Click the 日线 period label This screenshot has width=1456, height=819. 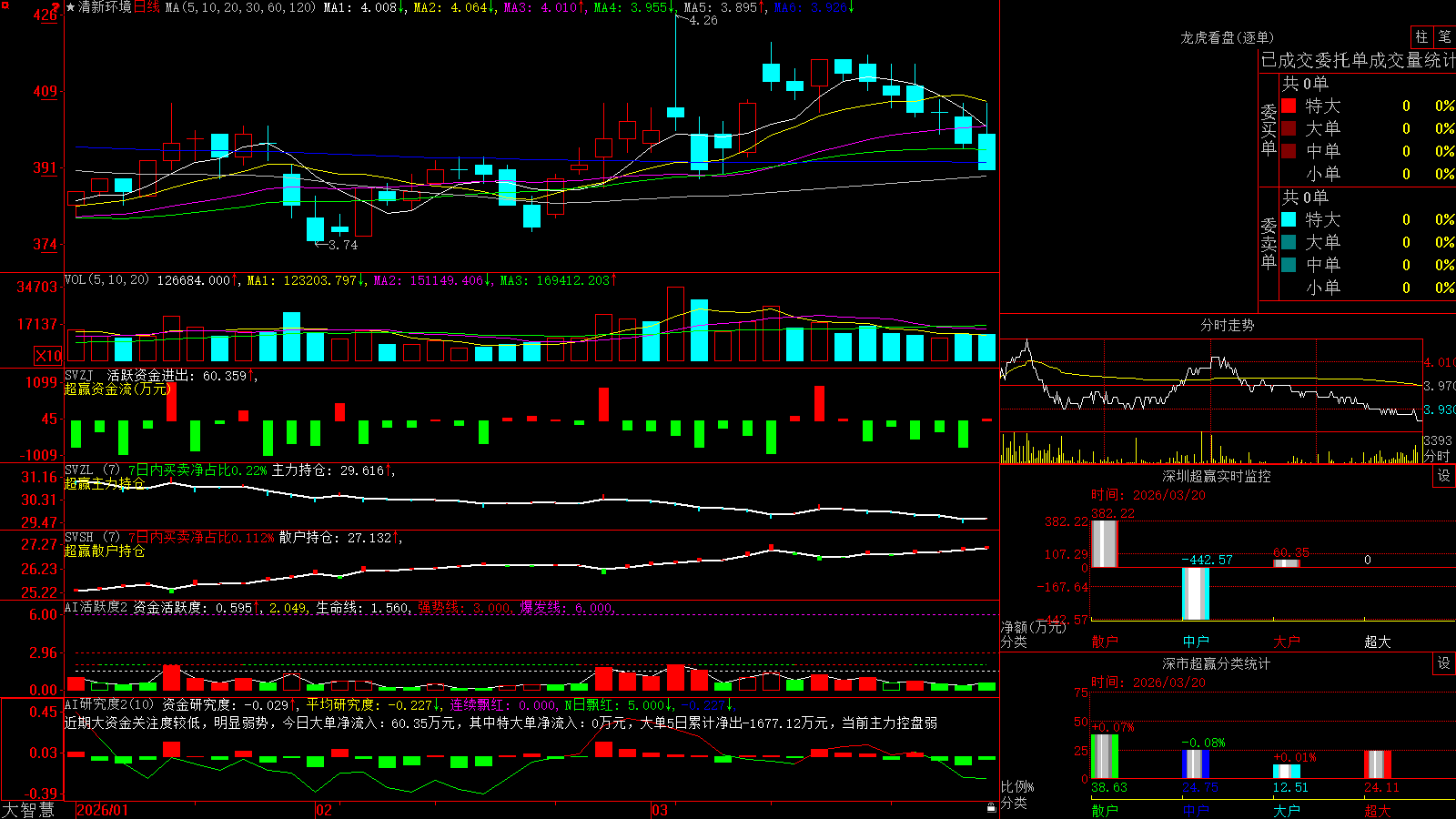click(147, 7)
